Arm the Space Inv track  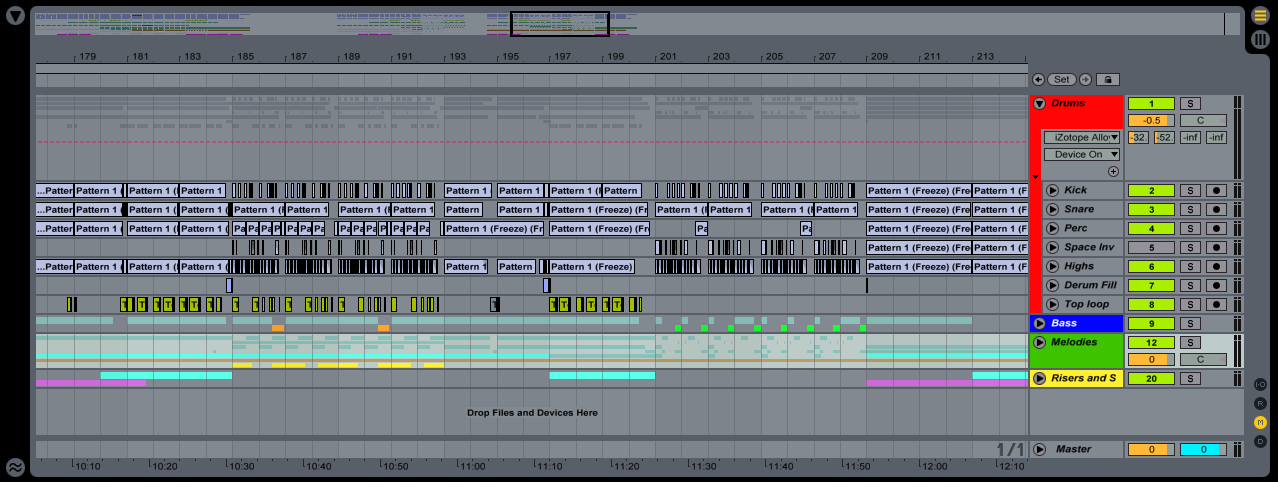1216,247
